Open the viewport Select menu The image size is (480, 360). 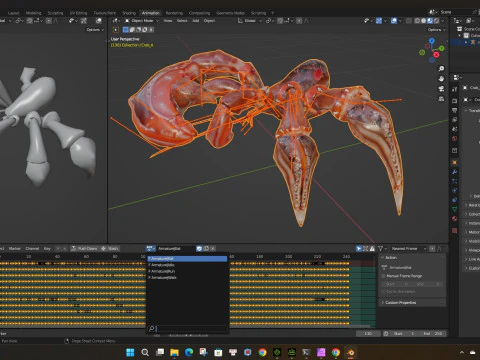click(182, 21)
